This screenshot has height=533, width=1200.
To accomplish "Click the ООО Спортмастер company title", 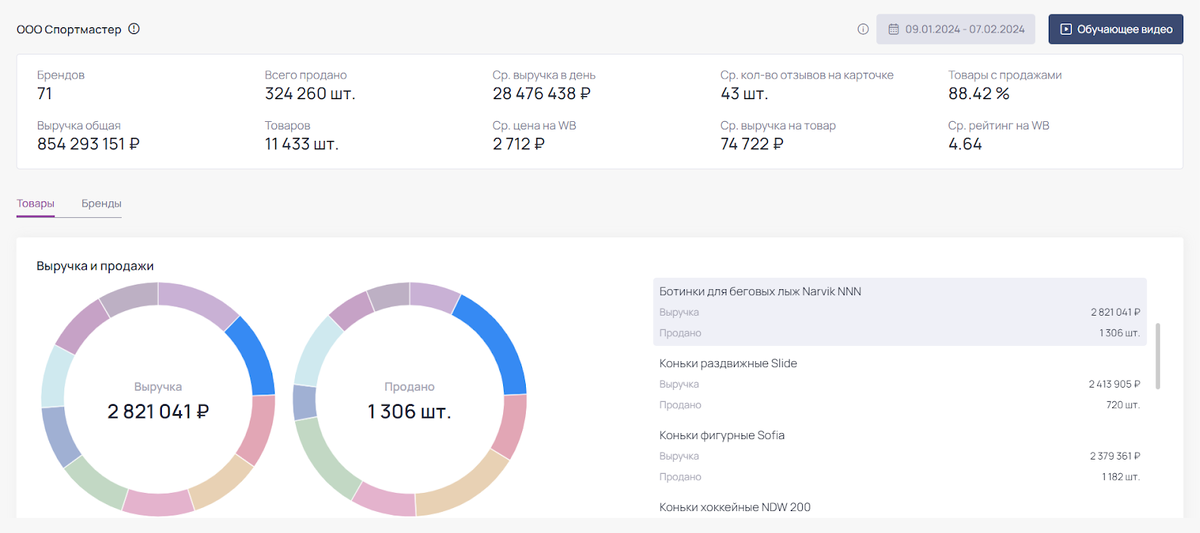I will click(69, 29).
